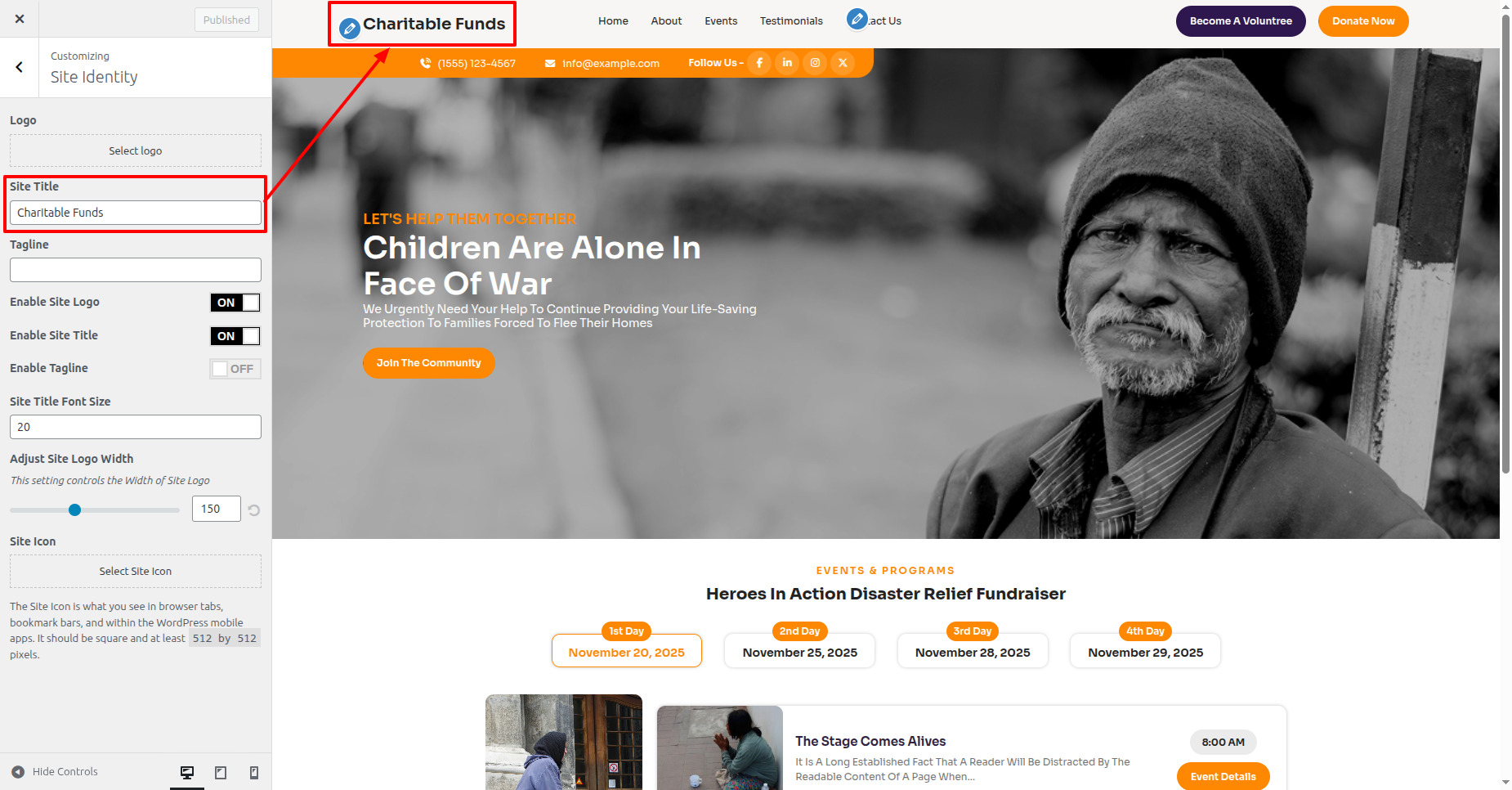Switch to tablet preview mode

221,772
